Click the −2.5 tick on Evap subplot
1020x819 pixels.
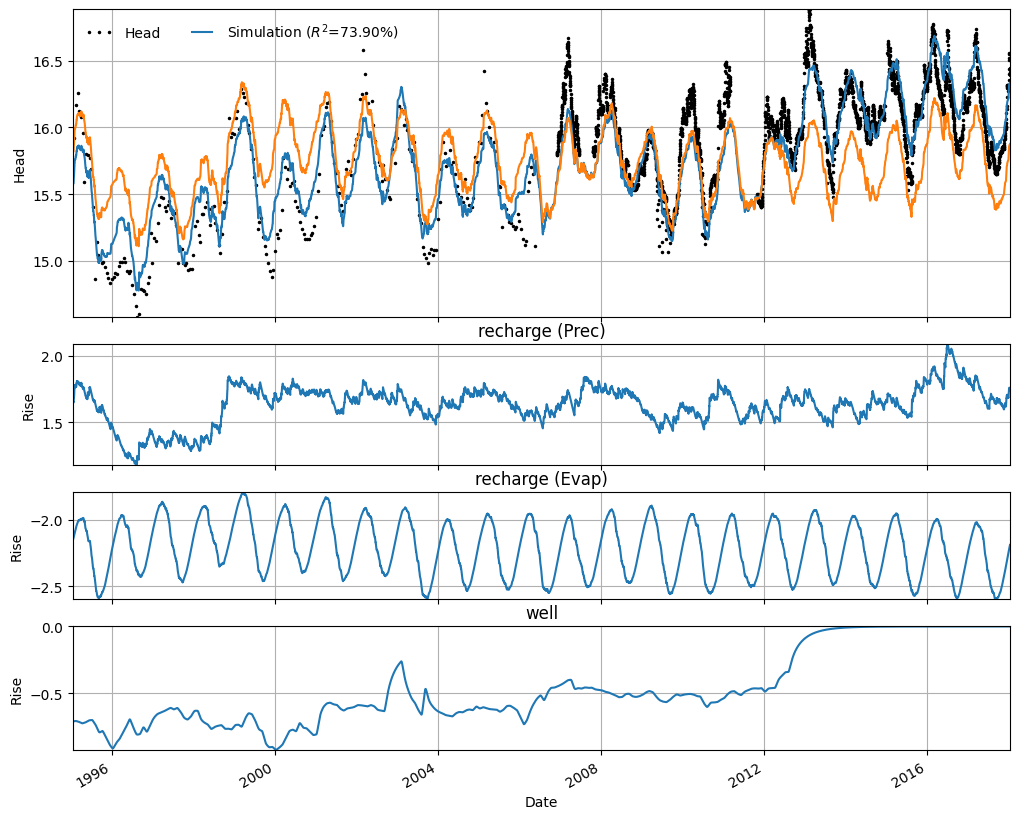[x=48, y=587]
